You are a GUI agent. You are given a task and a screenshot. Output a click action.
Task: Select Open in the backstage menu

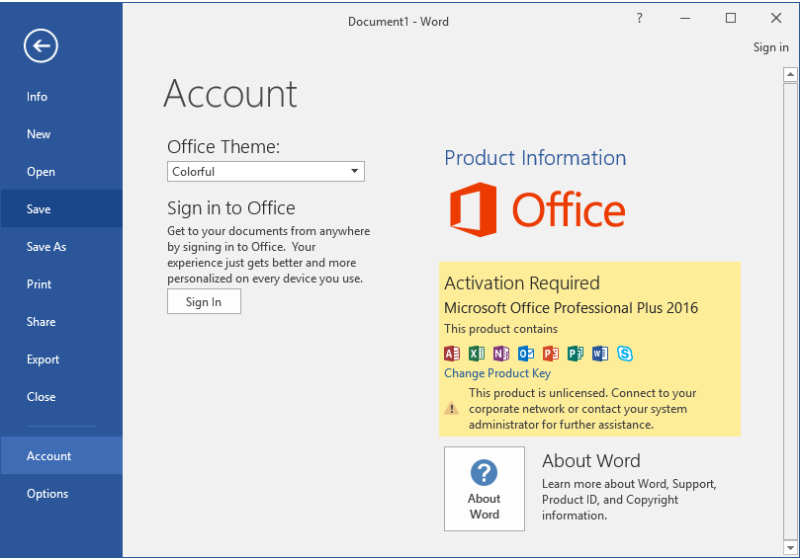61,172
